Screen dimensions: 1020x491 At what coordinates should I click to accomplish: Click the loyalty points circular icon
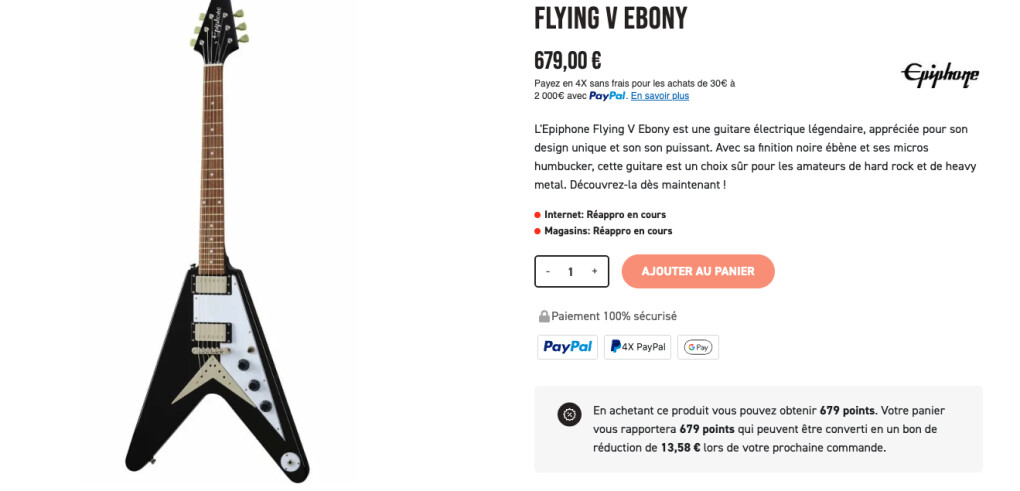coord(569,414)
